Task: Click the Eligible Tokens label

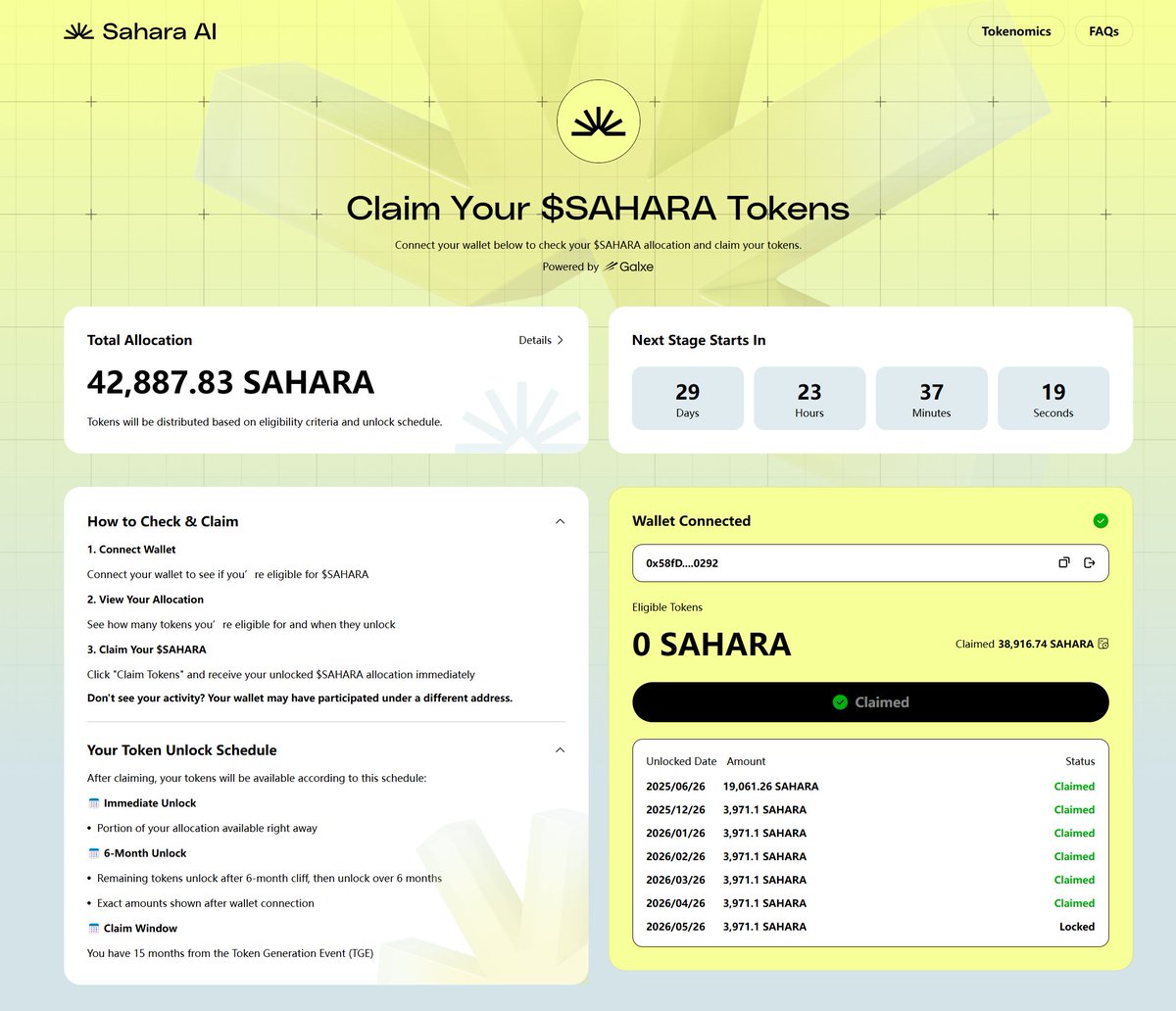Action: [x=667, y=607]
